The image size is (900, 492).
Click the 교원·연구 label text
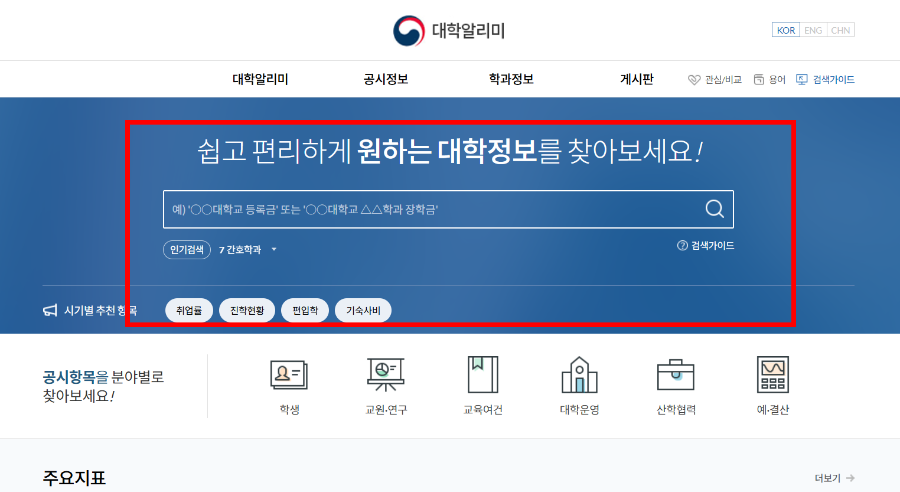[x=386, y=409]
